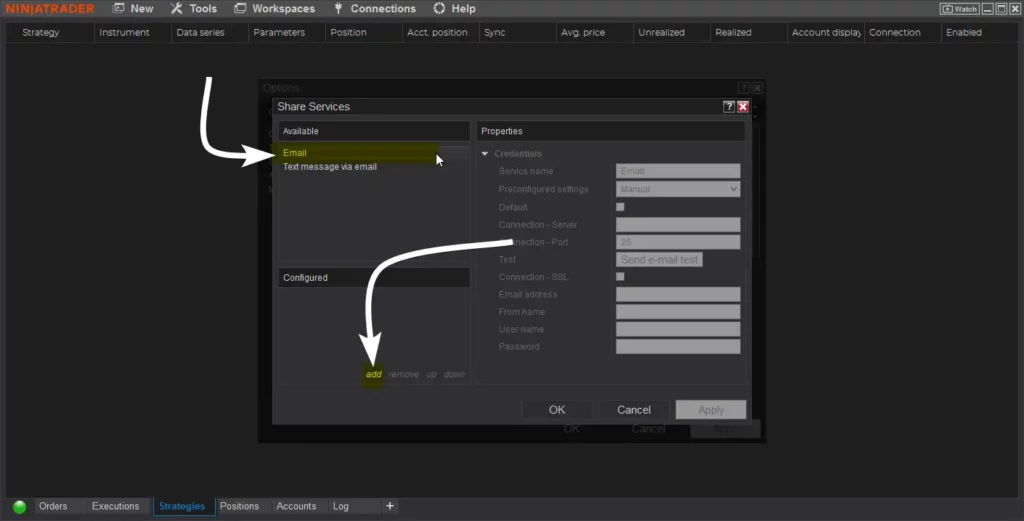Click OK in Options window behind
Viewport: 1024px width, 521px height.
click(x=571, y=429)
